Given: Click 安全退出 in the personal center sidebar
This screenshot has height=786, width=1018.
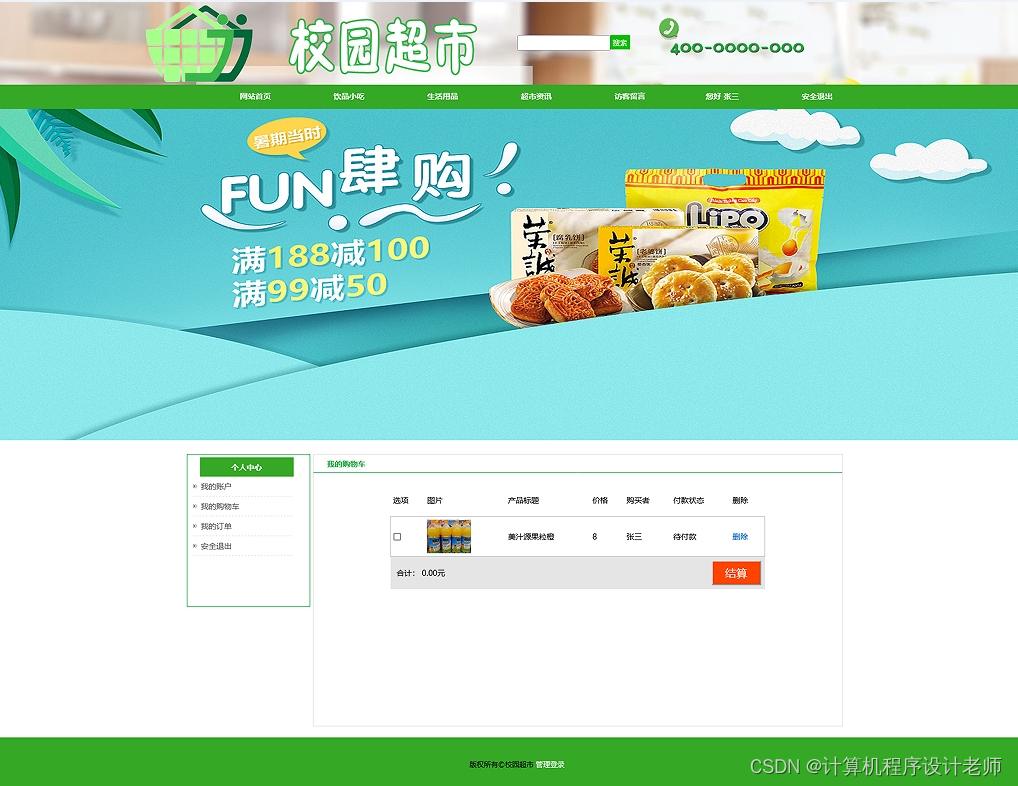Looking at the screenshot, I should click(x=216, y=547).
